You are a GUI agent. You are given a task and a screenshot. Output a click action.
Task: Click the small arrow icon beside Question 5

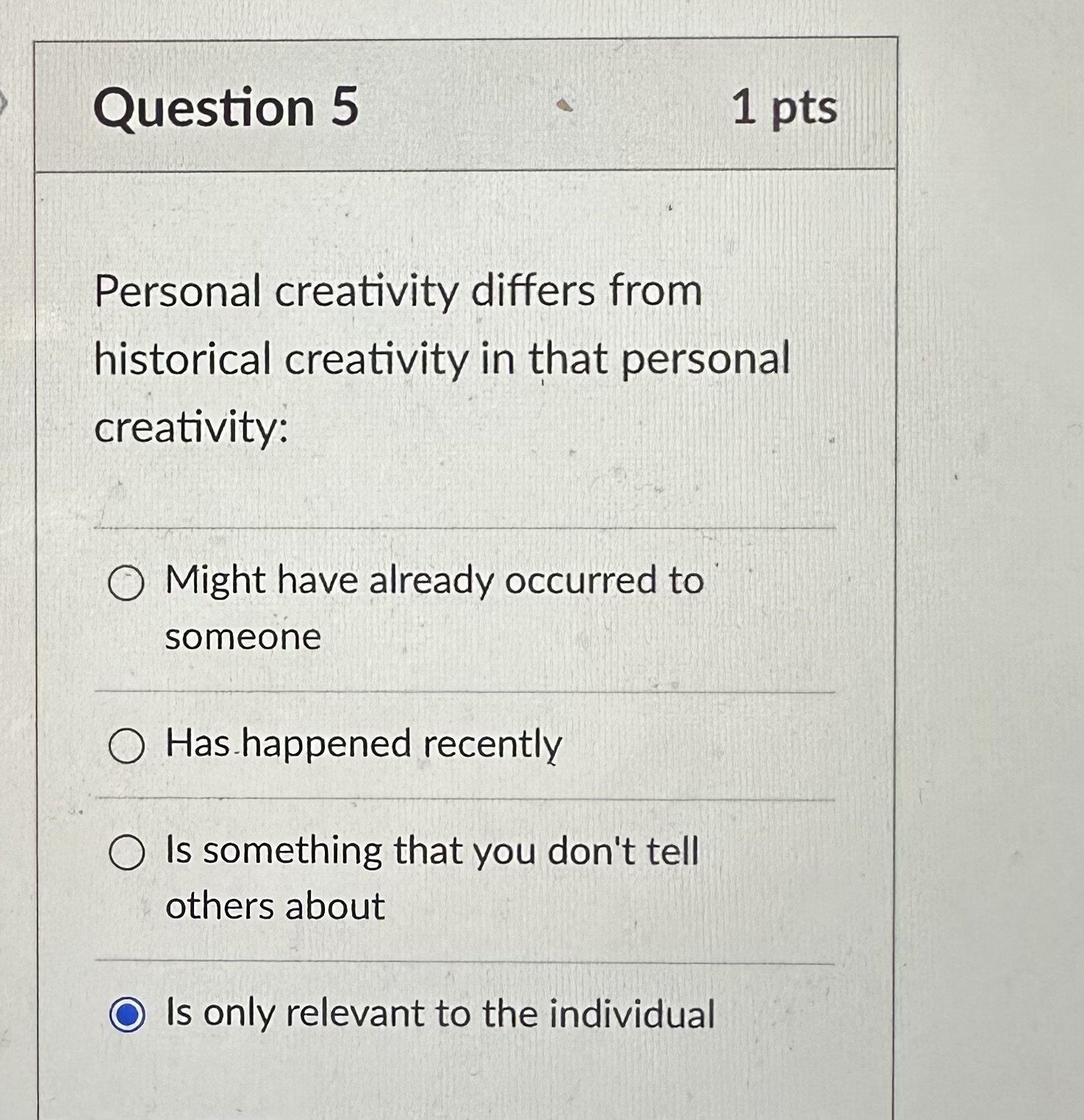tap(564, 106)
